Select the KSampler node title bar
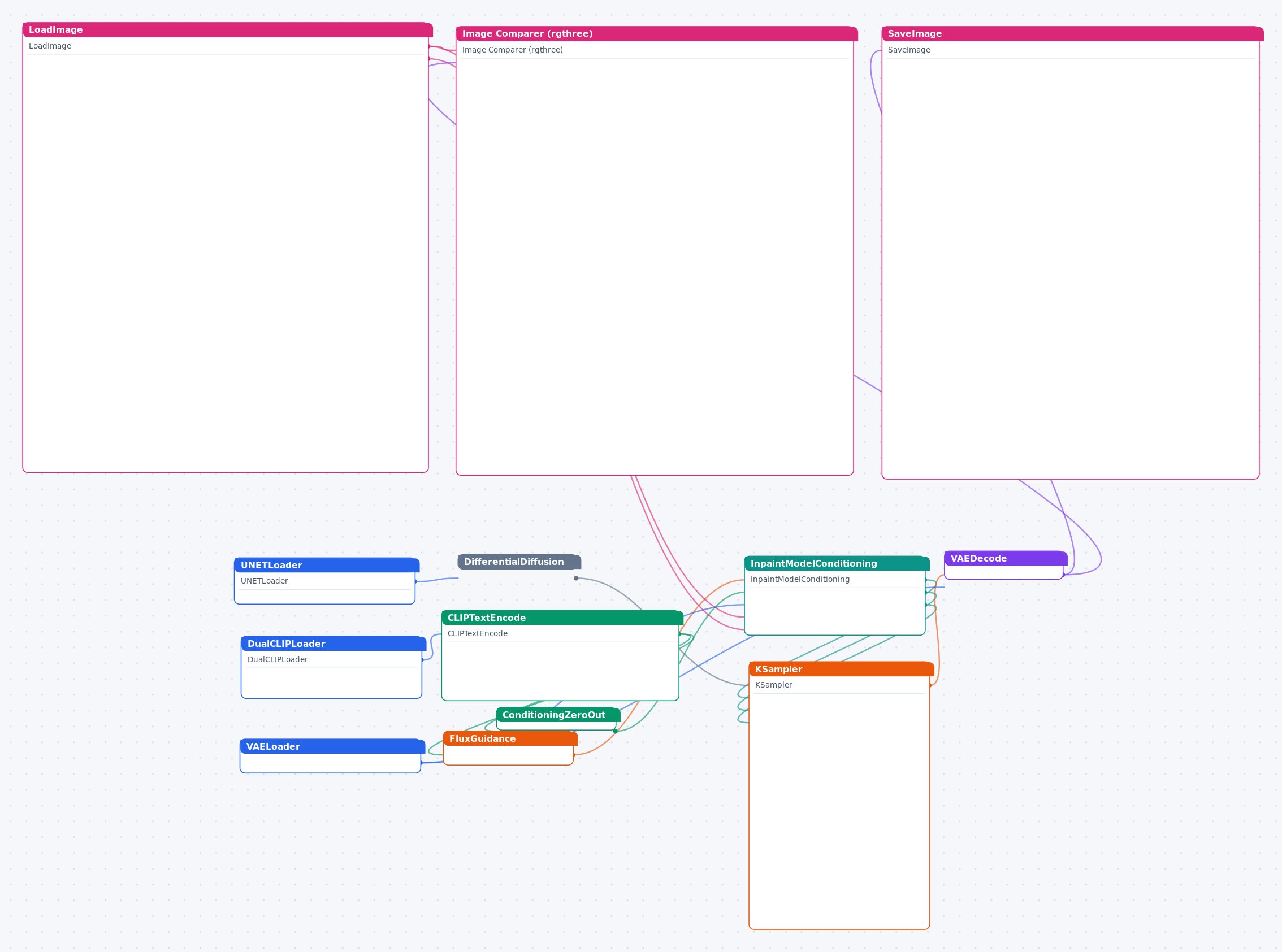 tap(841, 669)
